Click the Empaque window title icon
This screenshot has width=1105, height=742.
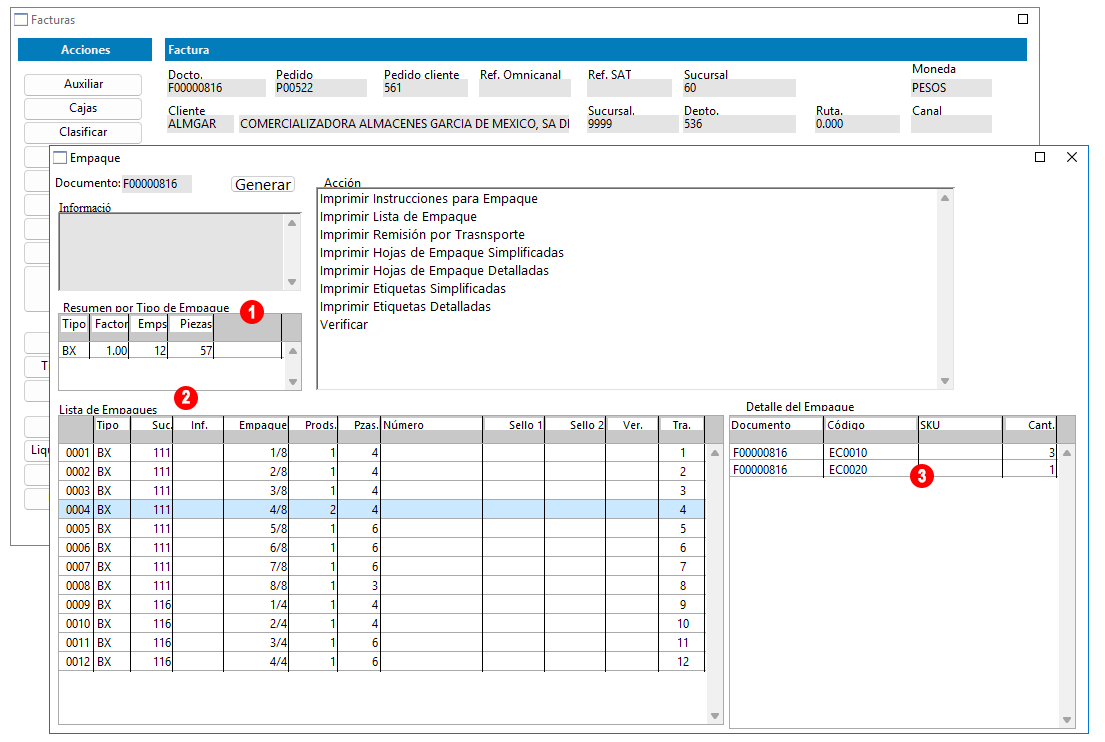pos(61,158)
